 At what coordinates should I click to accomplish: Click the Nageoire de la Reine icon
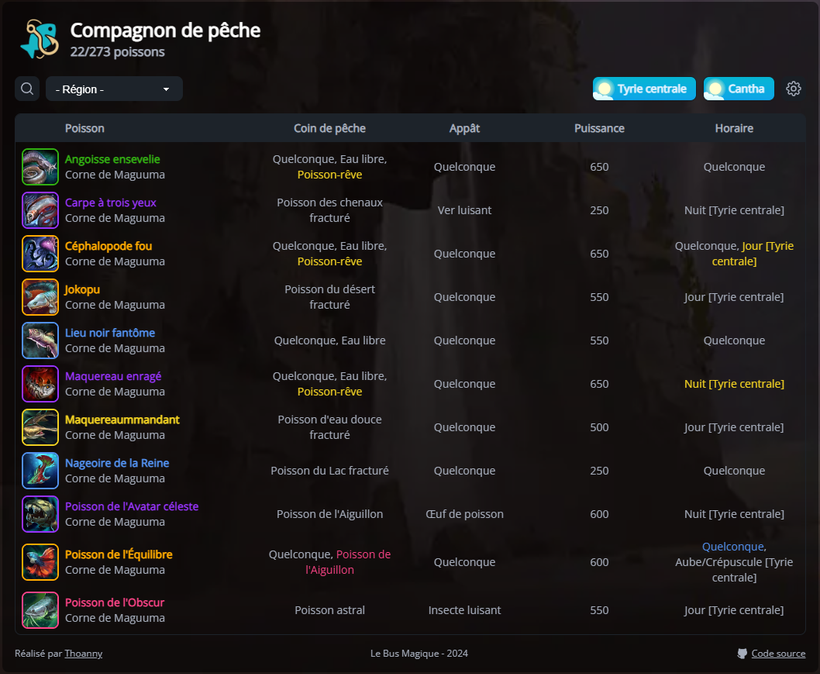pos(40,471)
